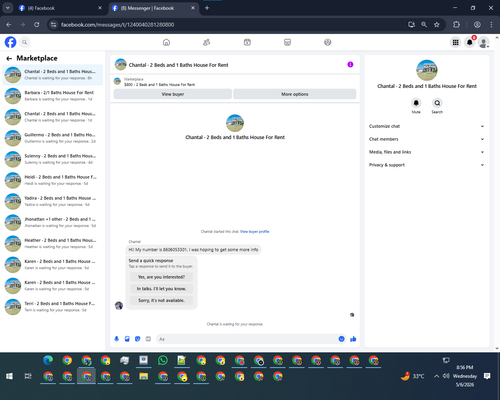This screenshot has height=400, width=500.
Task: Click the browser reload icon
Action: coord(37,25)
